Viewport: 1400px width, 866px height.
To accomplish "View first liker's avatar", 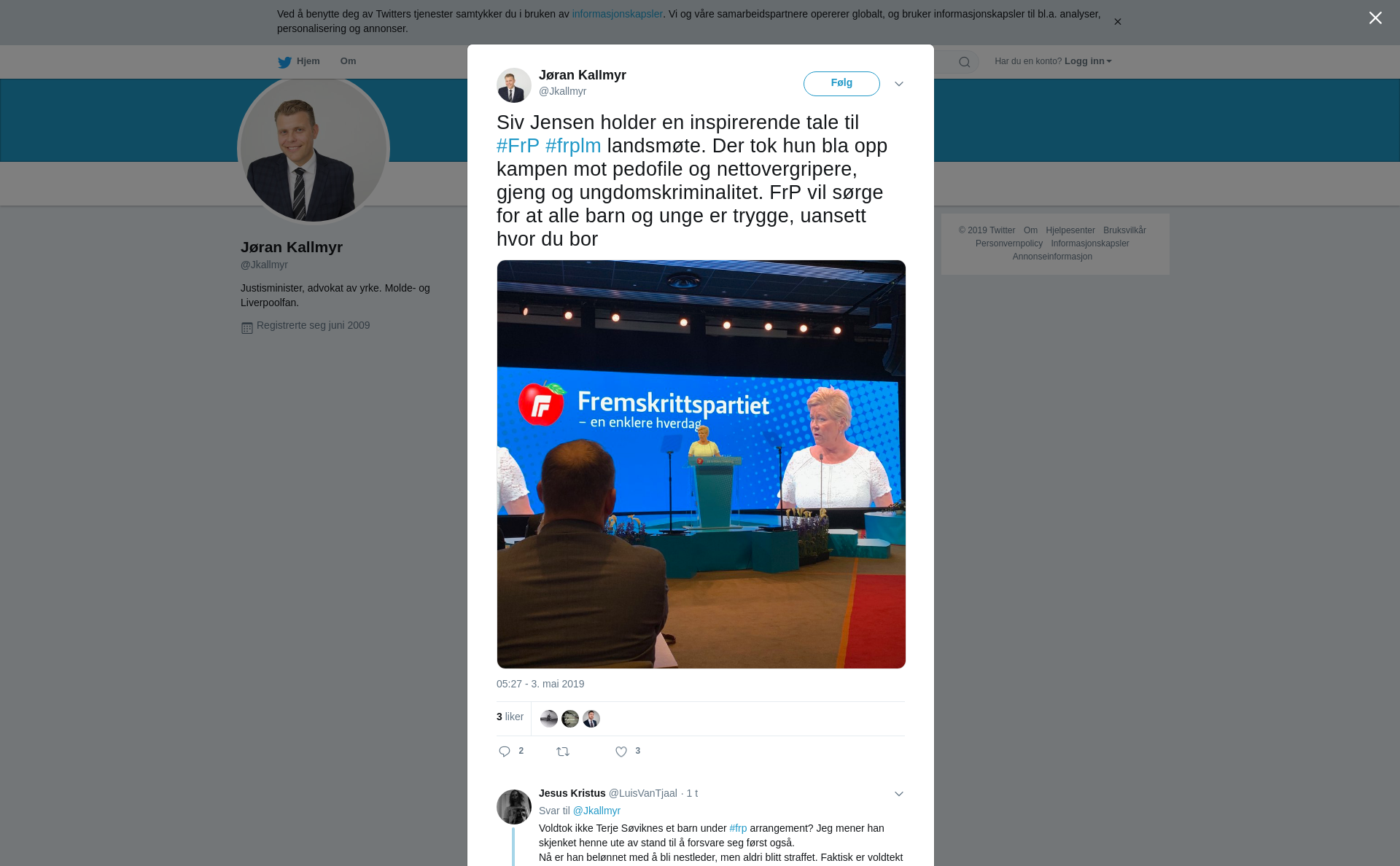I will (x=549, y=719).
